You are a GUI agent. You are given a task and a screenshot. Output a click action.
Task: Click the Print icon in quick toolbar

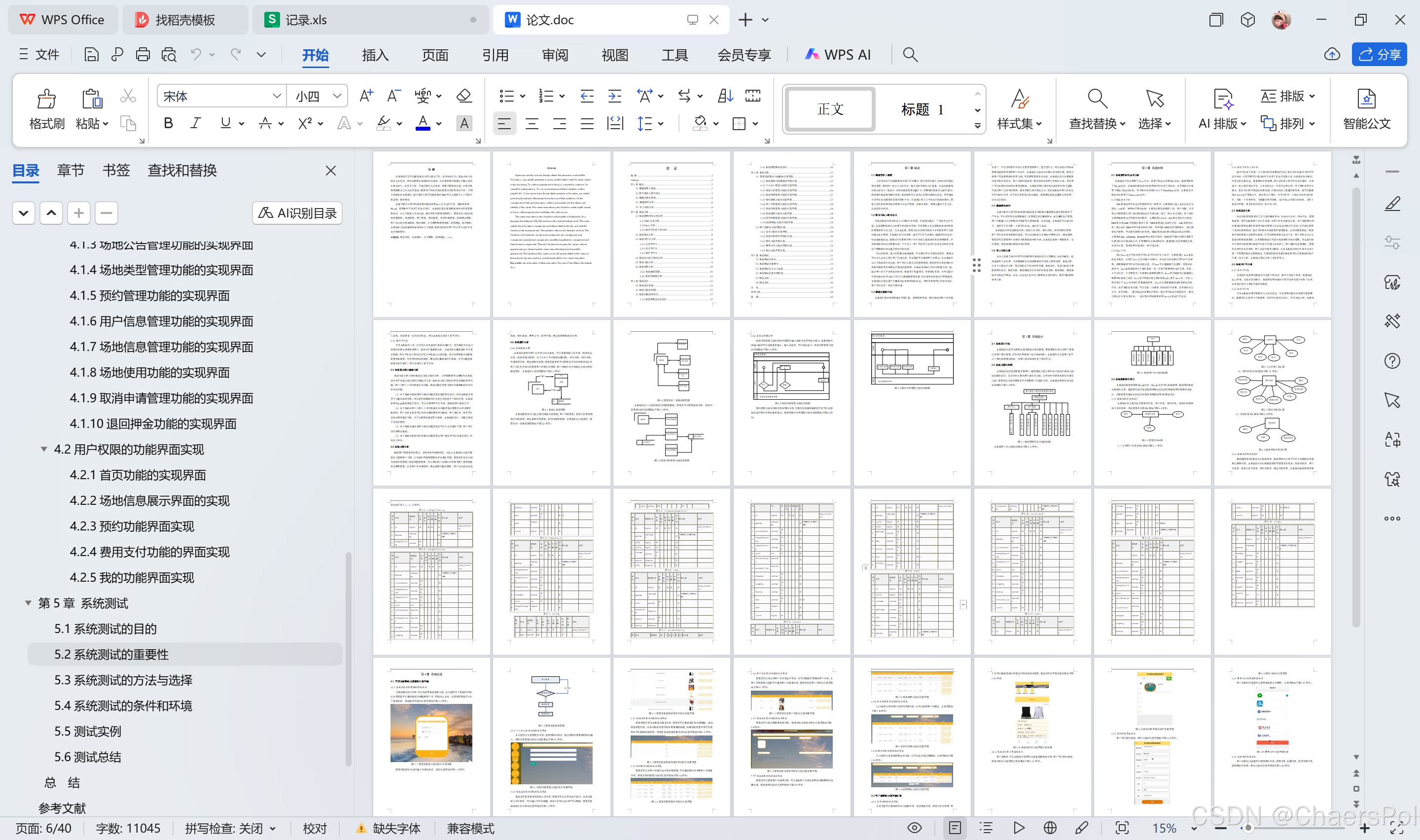click(x=142, y=54)
